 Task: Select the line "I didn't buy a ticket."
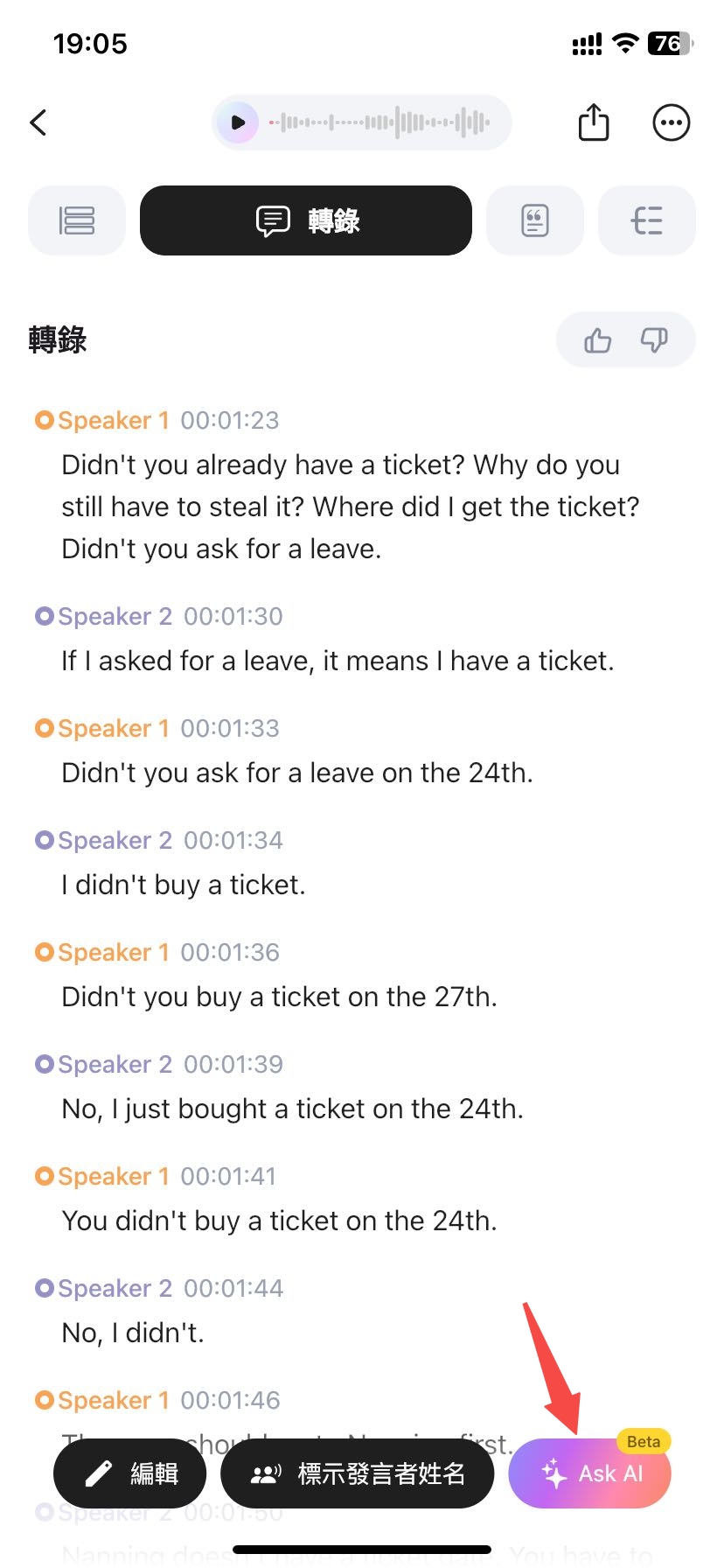[x=184, y=885]
